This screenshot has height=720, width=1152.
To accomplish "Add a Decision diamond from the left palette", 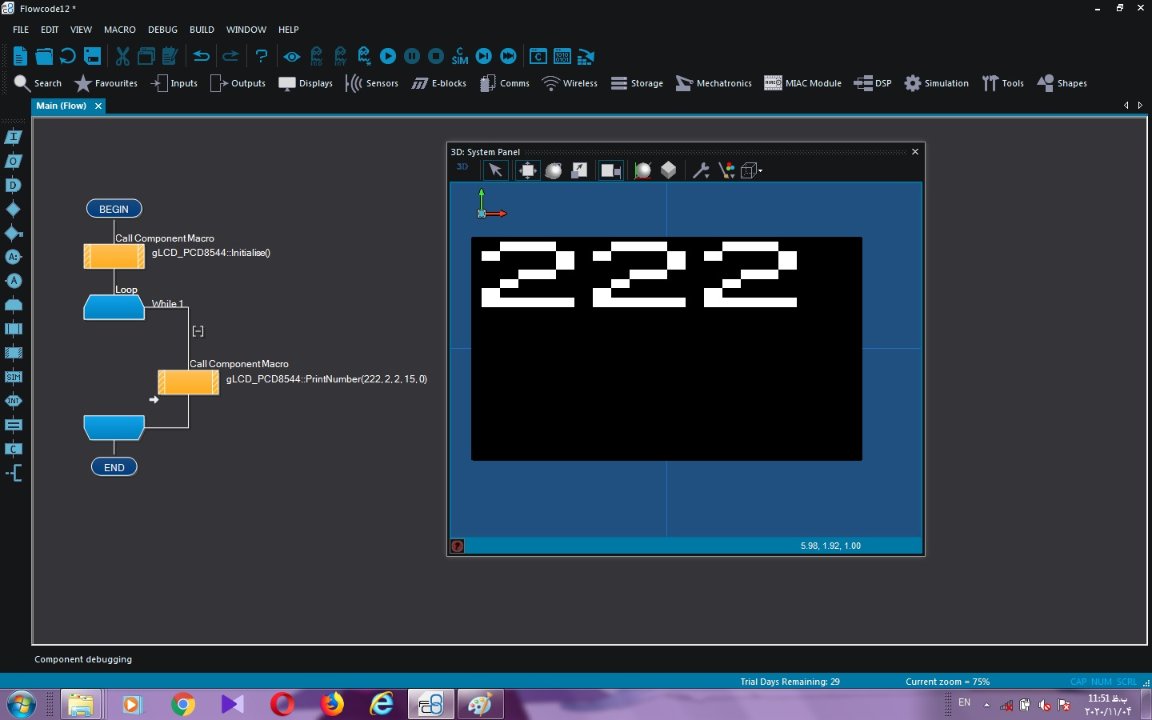I will coord(13,209).
